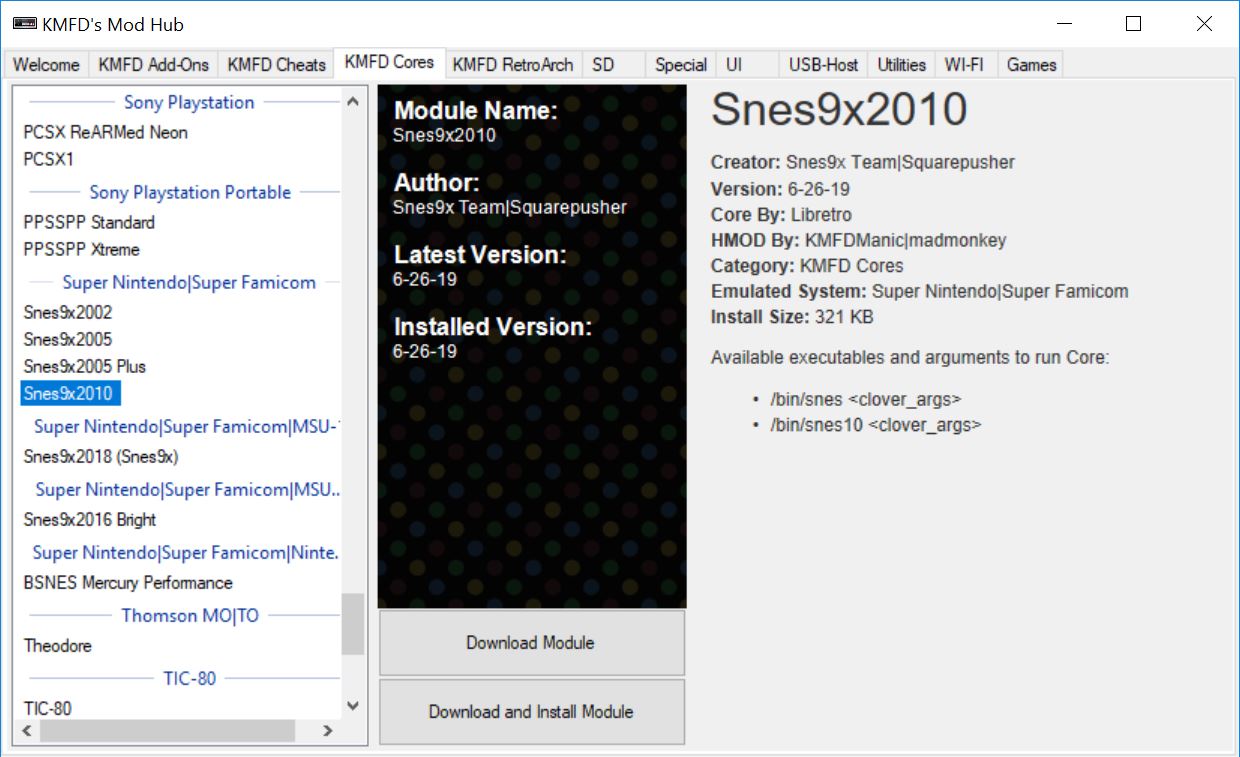Screen dimensions: 1240x757
Task: Click the vertical scrollbar thumb
Action: (x=352, y=624)
